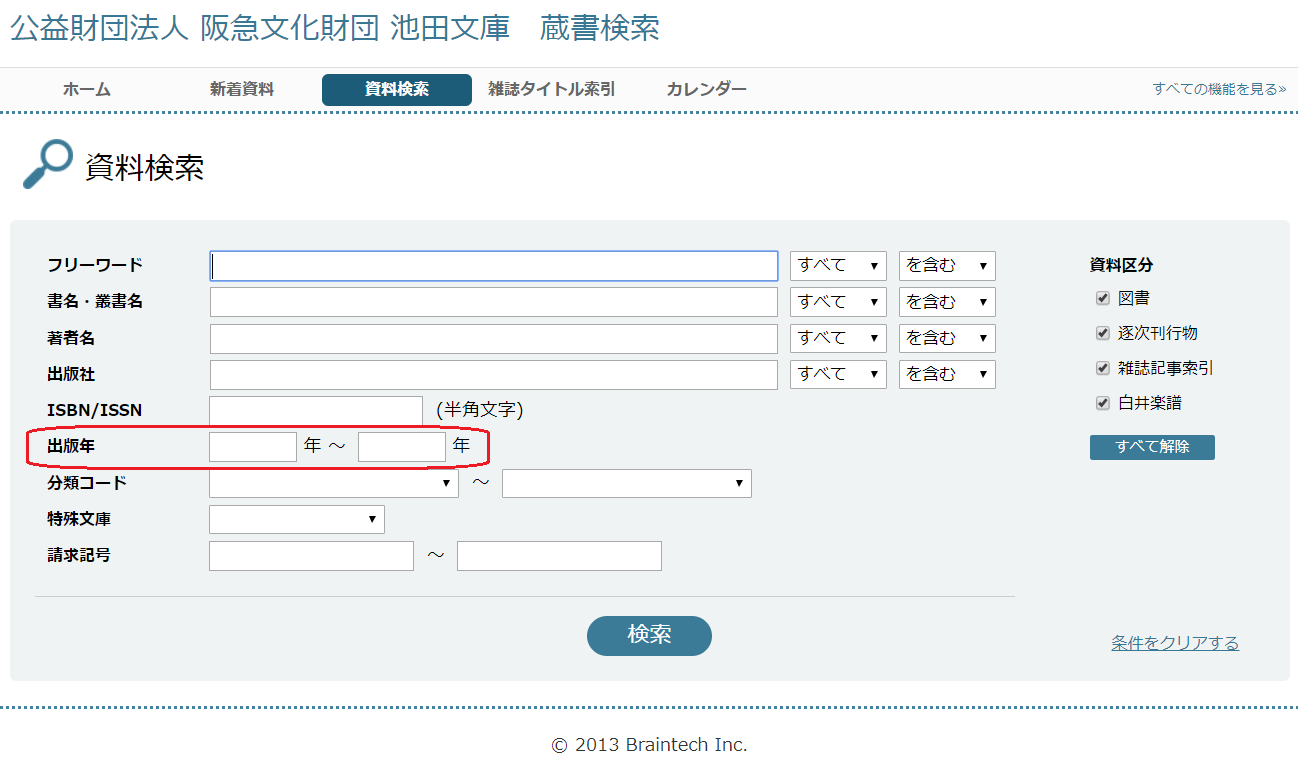Click the 検索 search button
Viewport: 1298px width, 762px height.
649,635
